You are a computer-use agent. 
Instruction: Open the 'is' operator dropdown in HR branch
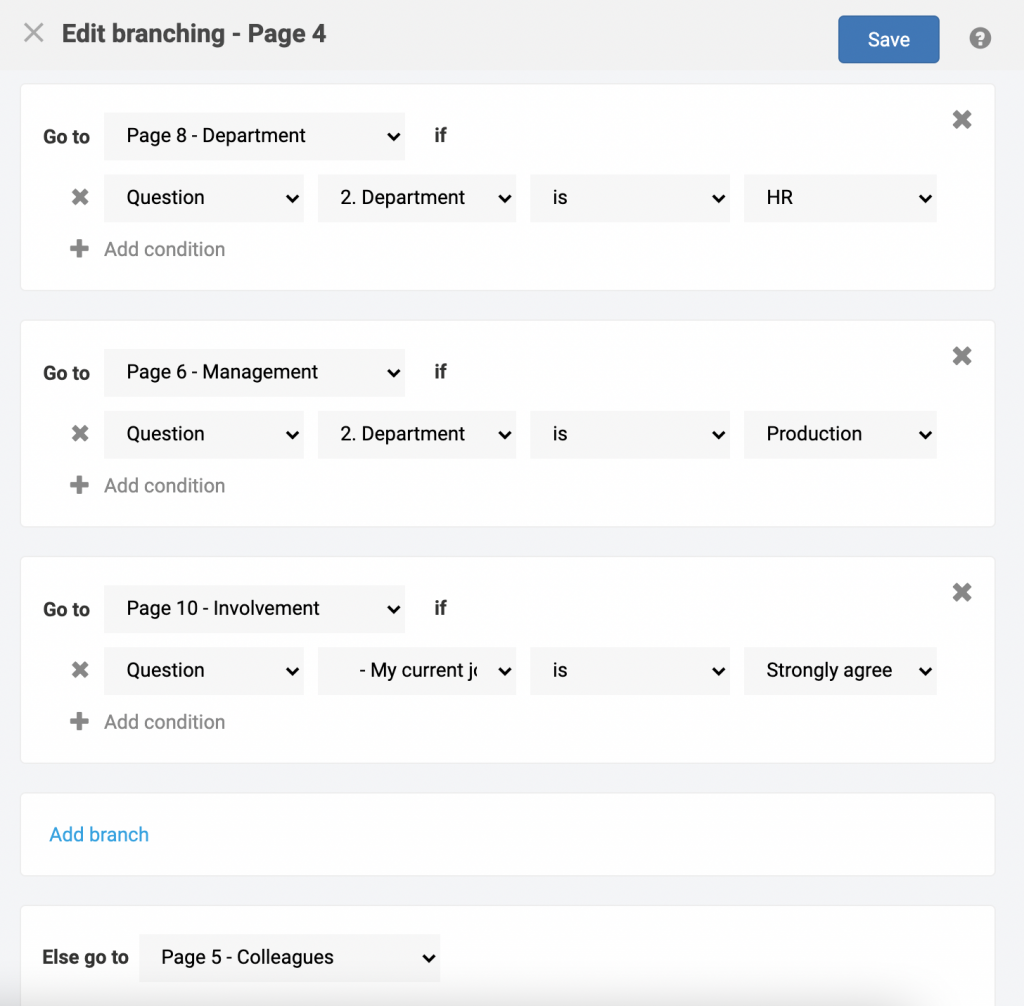click(630, 198)
